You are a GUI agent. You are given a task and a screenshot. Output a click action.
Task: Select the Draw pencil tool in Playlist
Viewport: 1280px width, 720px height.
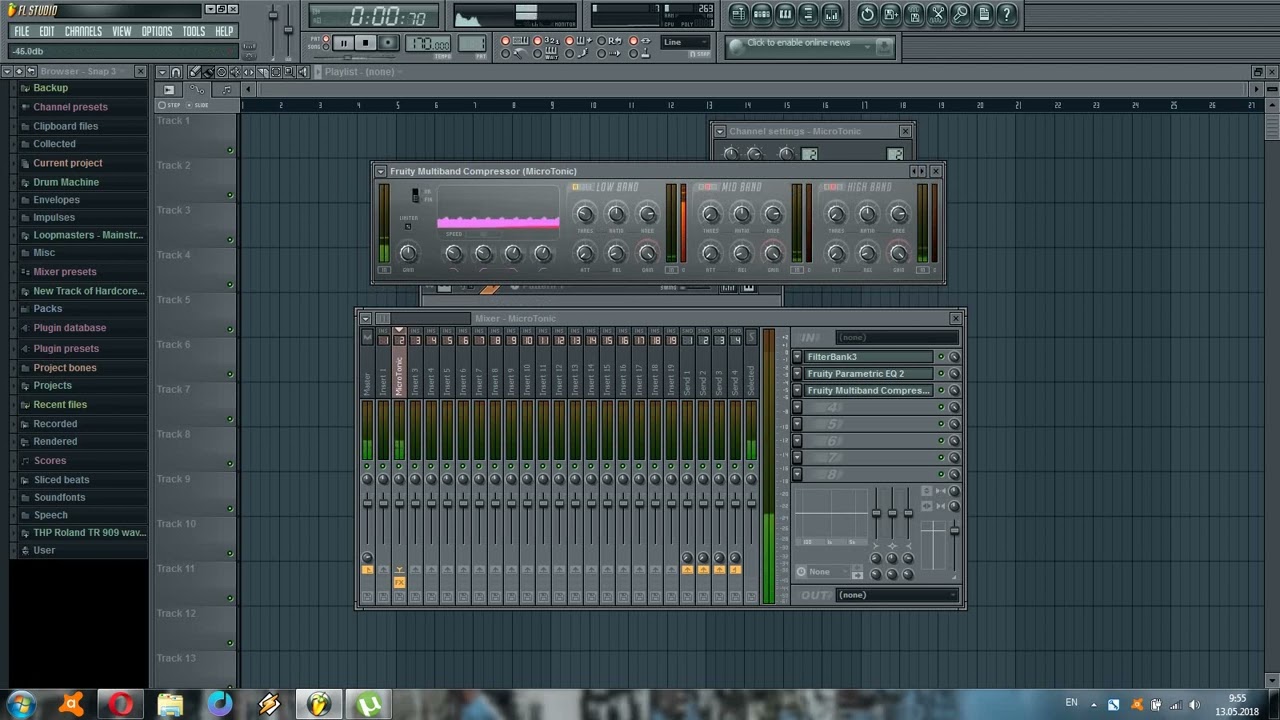[195, 72]
